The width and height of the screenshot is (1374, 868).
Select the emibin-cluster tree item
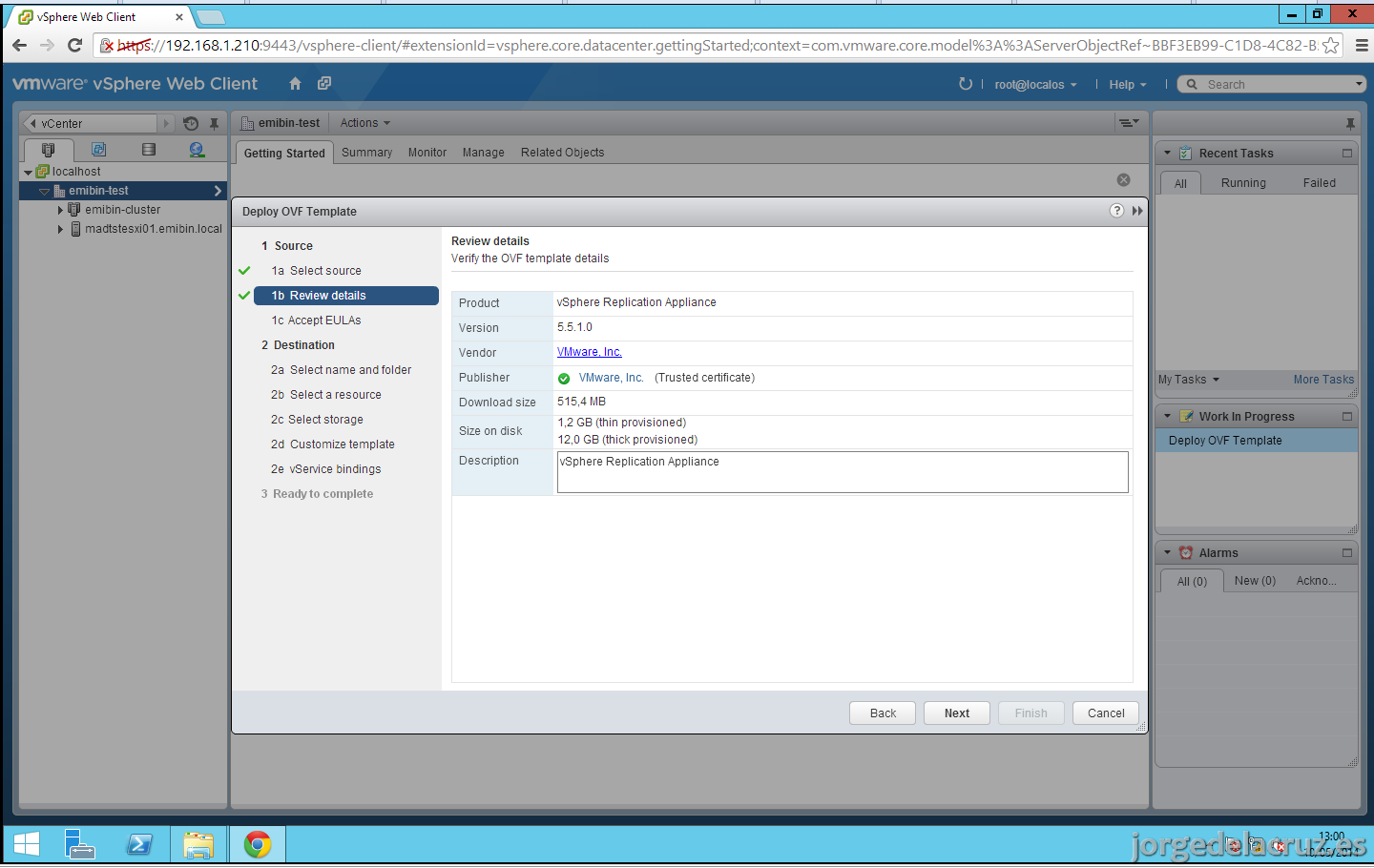point(122,210)
